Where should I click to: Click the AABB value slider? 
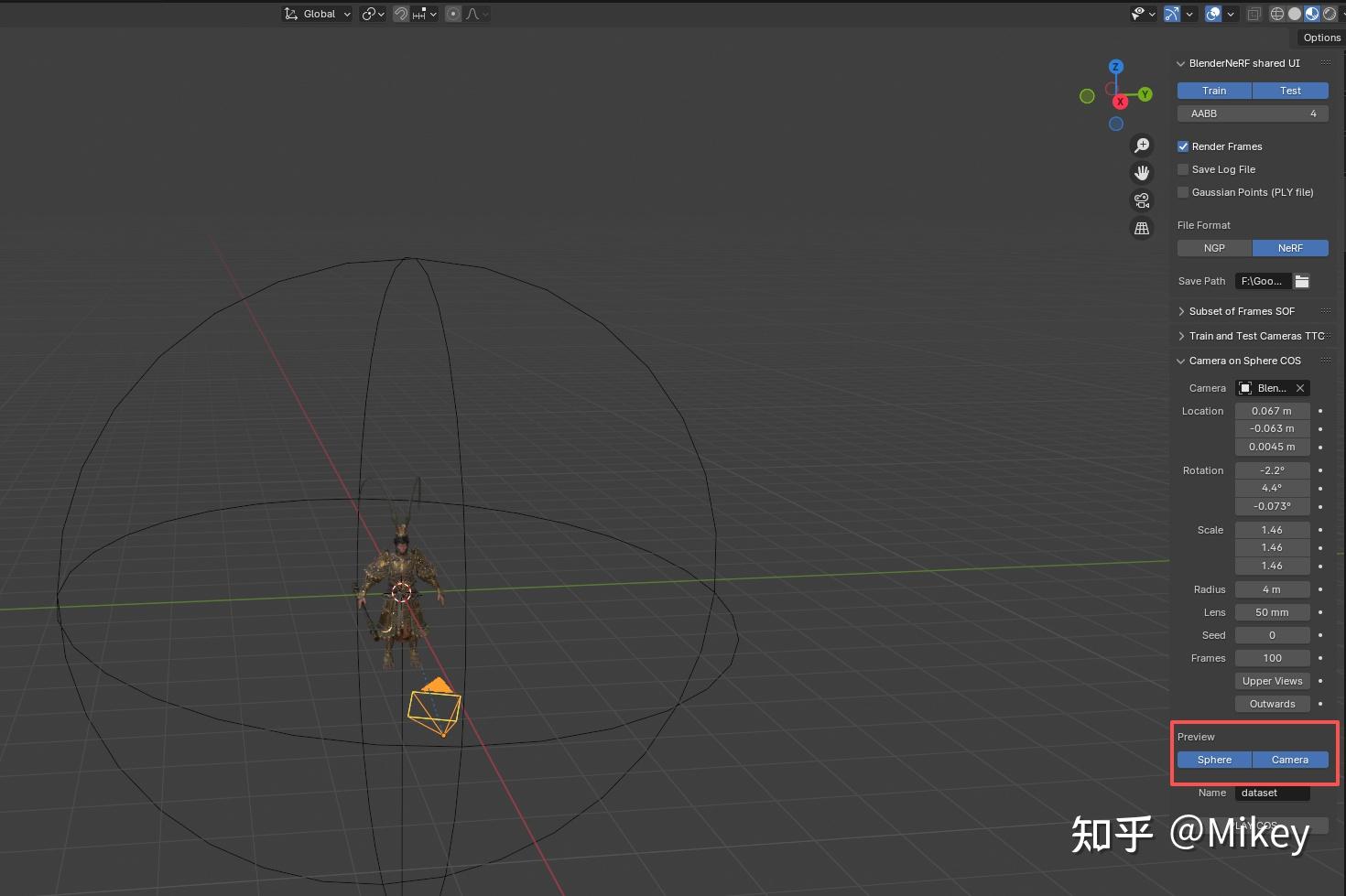[x=1252, y=113]
